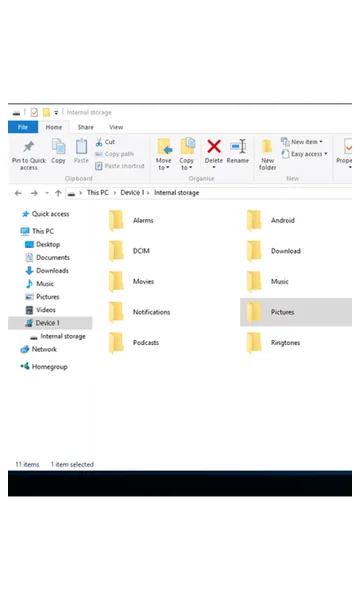The width and height of the screenshot is (360, 600).
Task: Click the 1 item selected status text
Action: point(72,465)
